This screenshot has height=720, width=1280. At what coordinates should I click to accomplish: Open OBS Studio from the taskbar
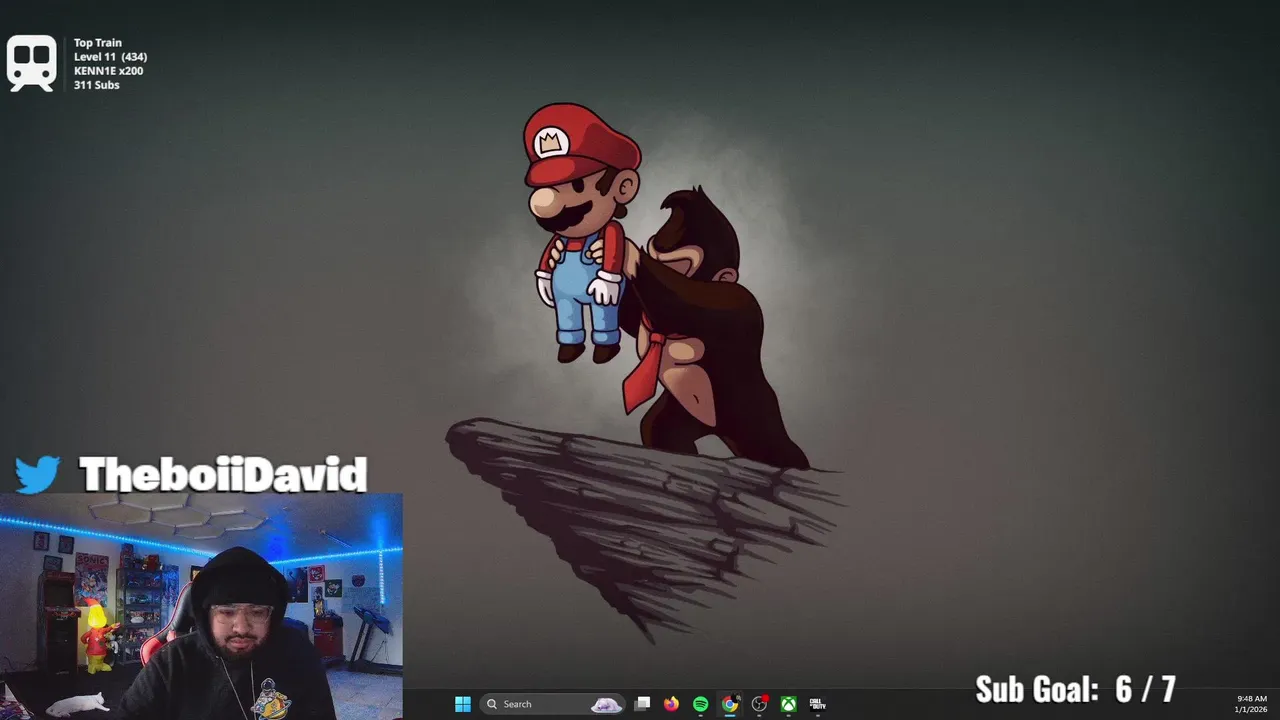tap(759, 704)
